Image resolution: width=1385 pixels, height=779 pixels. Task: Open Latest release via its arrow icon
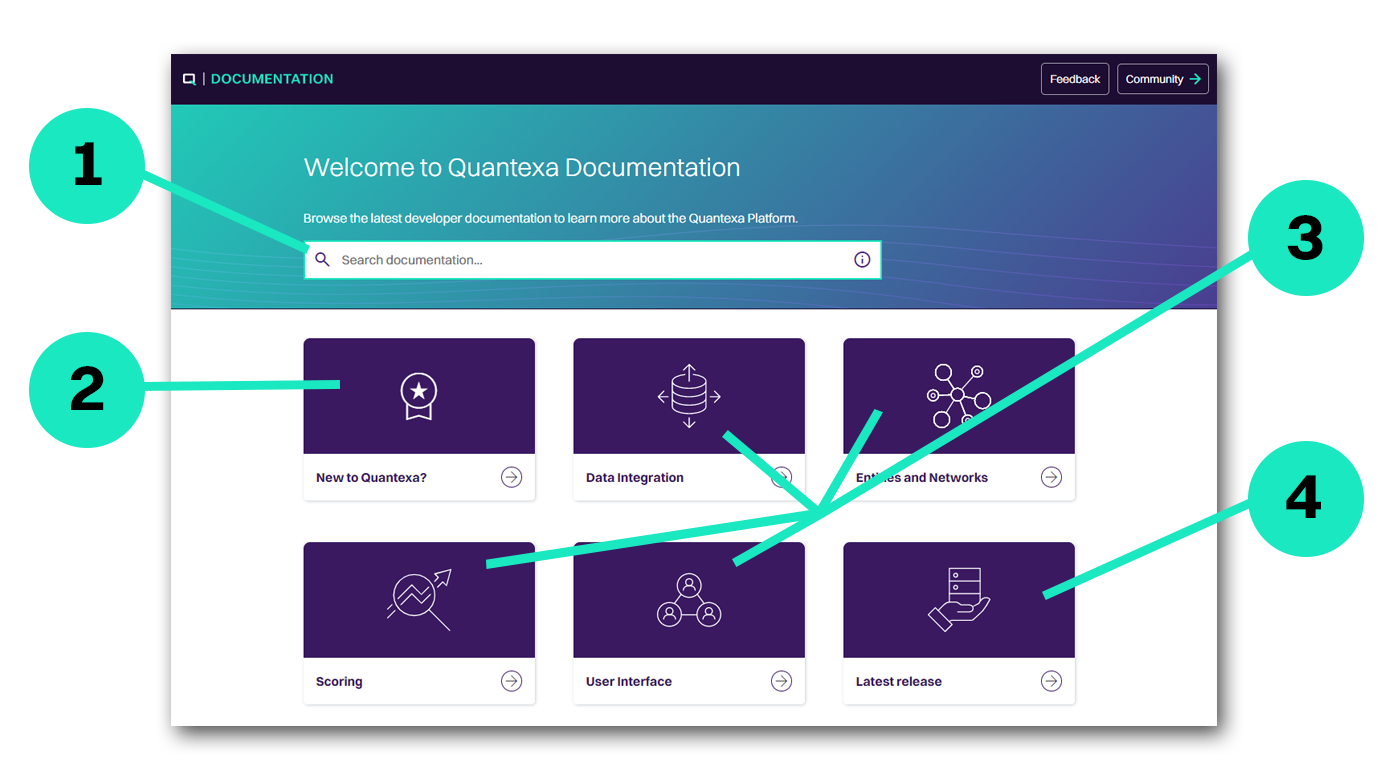[1051, 681]
